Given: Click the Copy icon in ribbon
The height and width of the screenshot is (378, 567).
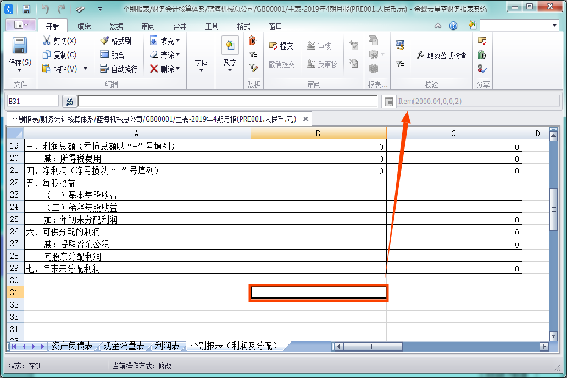Looking at the screenshot, I should 46,55.
